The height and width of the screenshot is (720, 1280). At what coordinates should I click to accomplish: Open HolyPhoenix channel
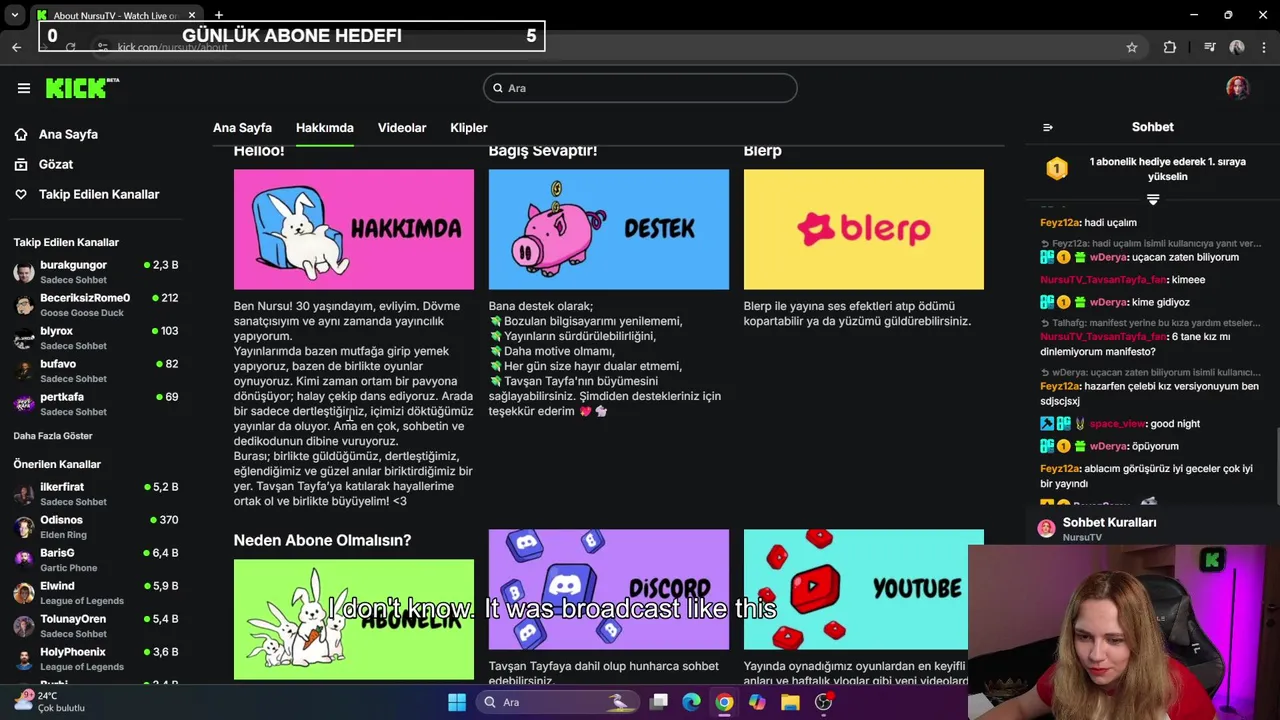(x=96, y=659)
